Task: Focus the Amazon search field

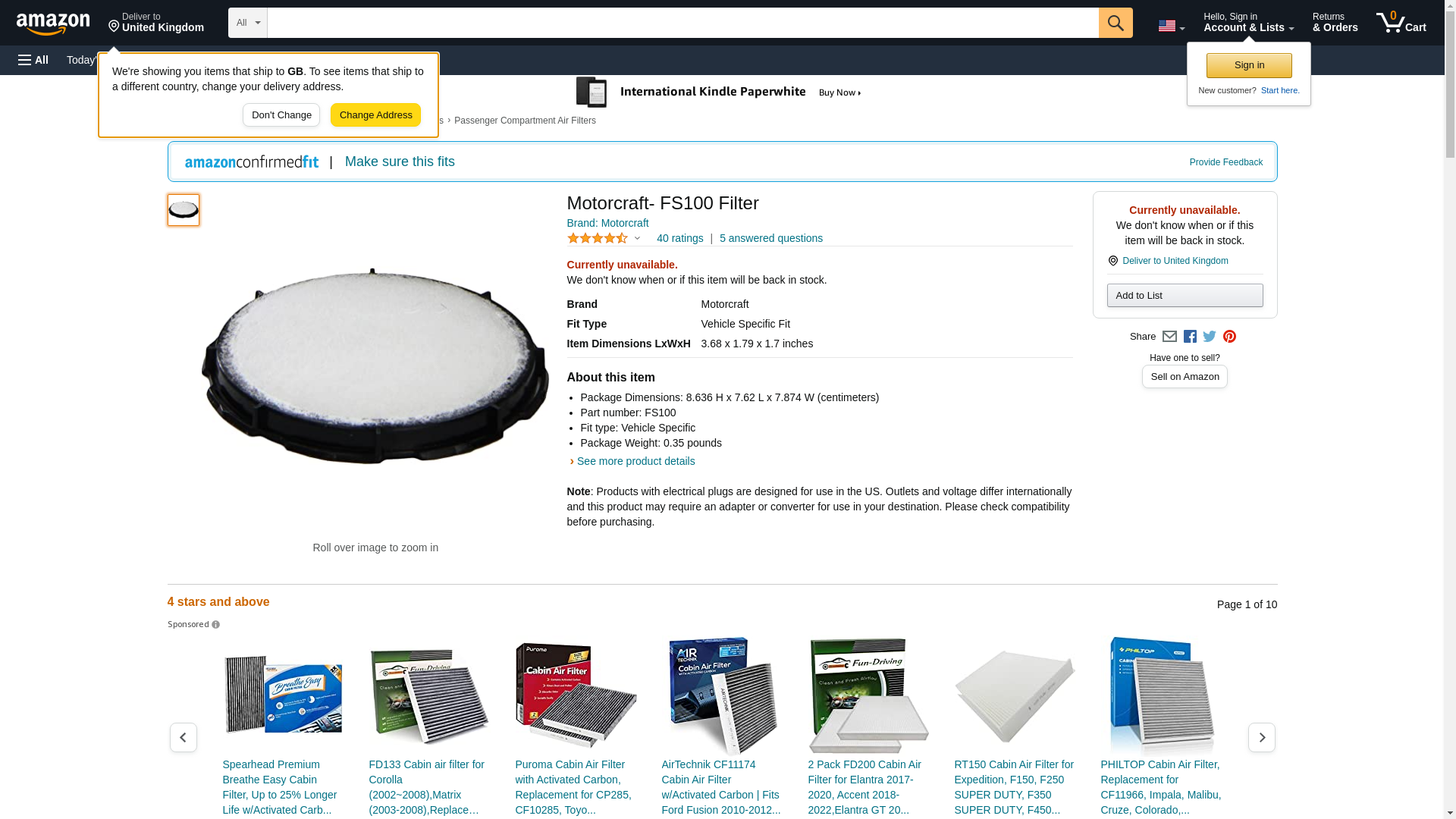Action: (x=682, y=23)
